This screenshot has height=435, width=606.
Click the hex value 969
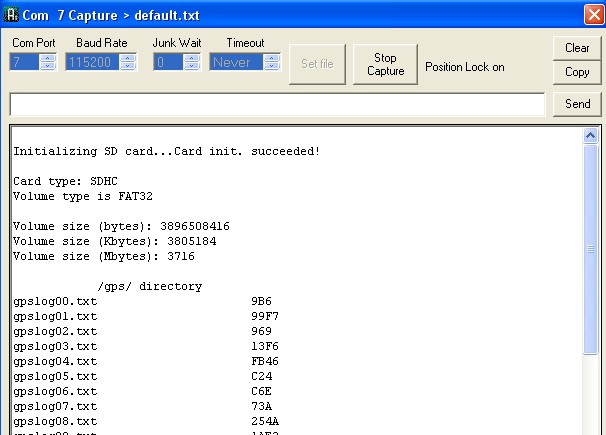click(261, 331)
